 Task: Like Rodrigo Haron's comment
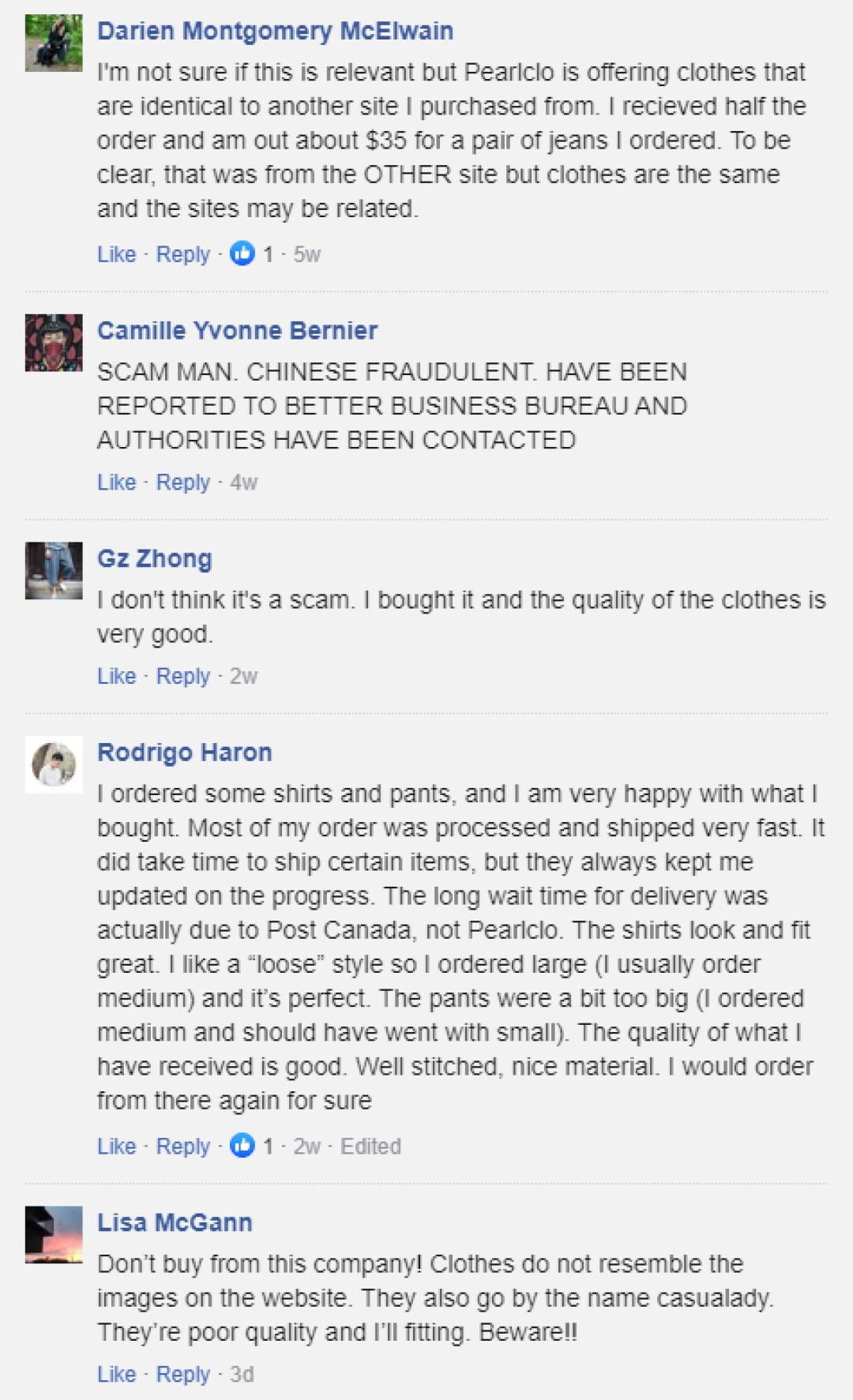click(116, 1146)
